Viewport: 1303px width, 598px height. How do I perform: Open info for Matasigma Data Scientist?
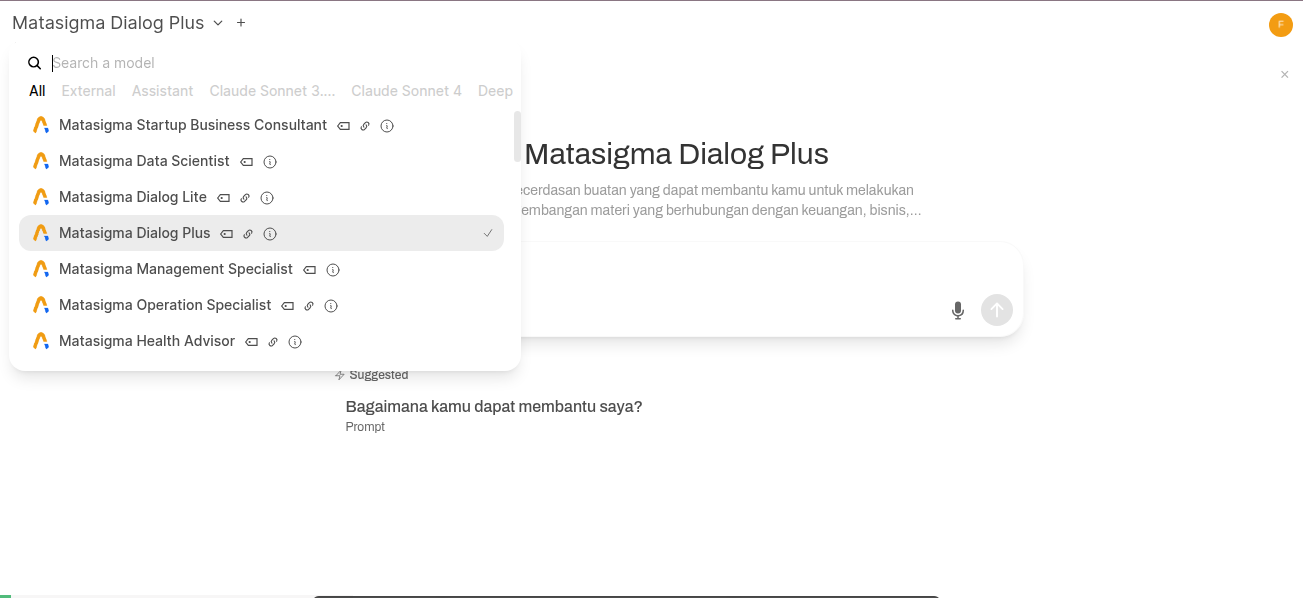point(270,161)
